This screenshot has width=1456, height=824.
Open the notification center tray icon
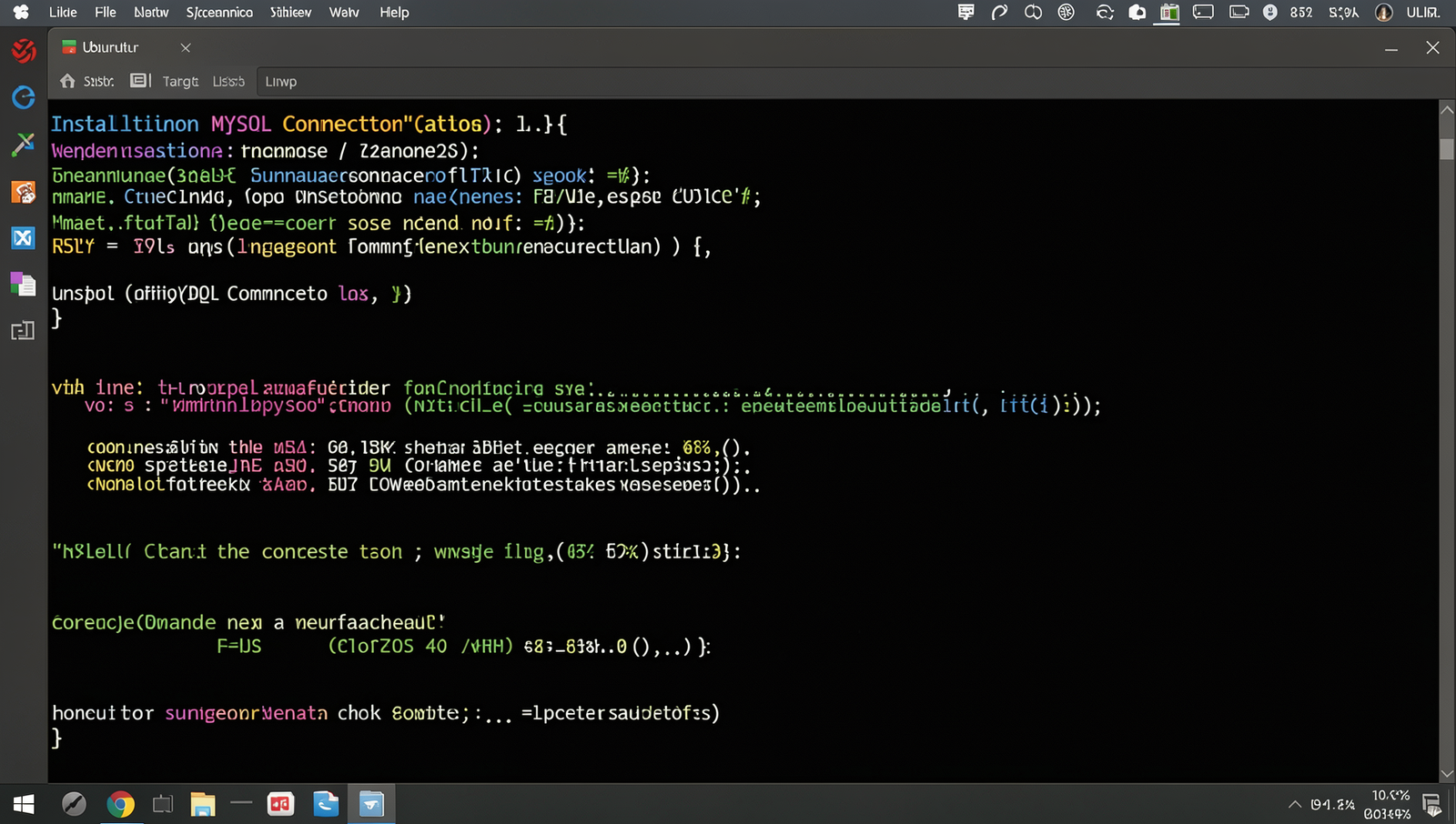pos(1431,805)
